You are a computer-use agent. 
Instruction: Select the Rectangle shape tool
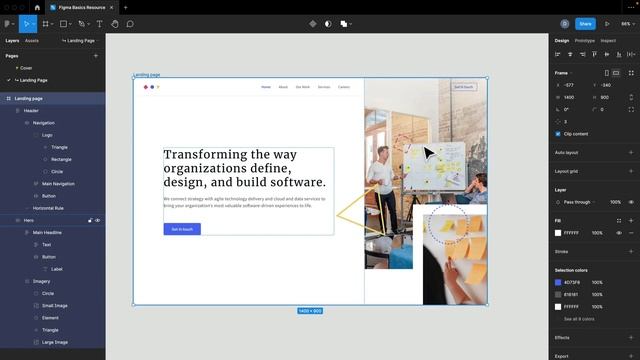(x=63, y=24)
